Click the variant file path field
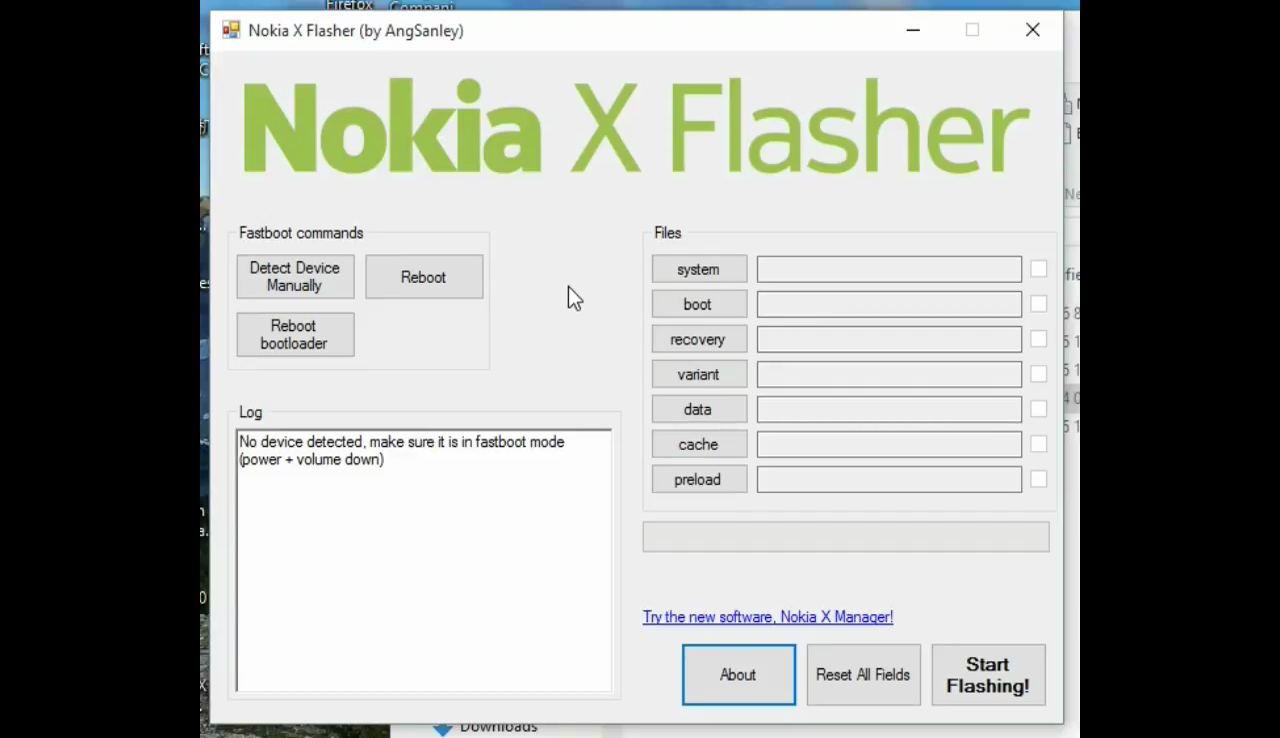1280x738 pixels. (x=889, y=374)
